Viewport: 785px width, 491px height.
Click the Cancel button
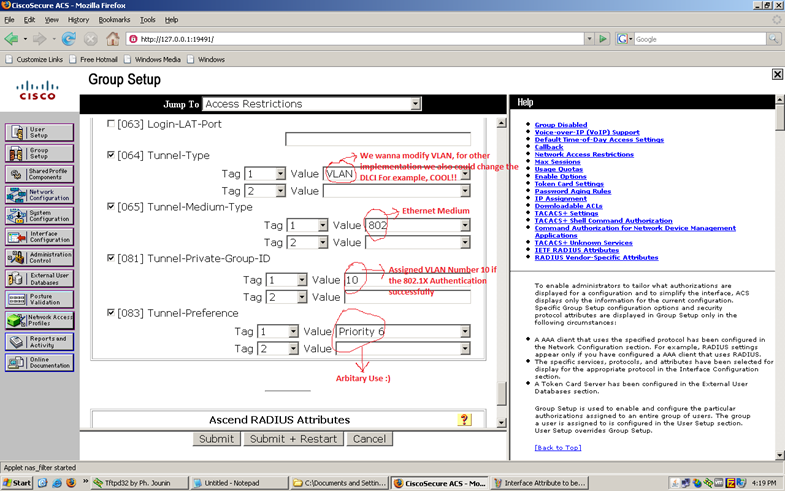click(369, 439)
